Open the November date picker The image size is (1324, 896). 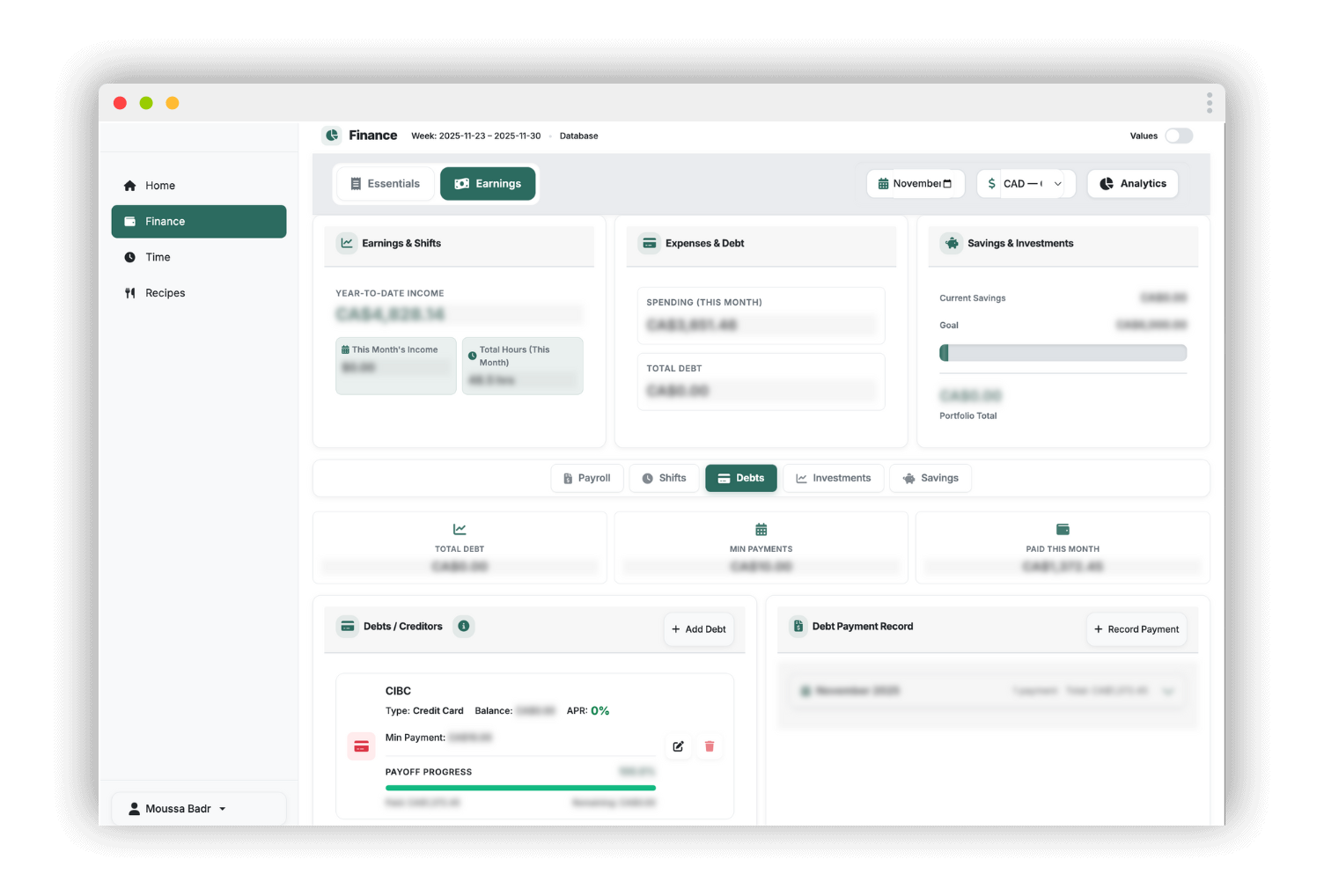click(915, 183)
